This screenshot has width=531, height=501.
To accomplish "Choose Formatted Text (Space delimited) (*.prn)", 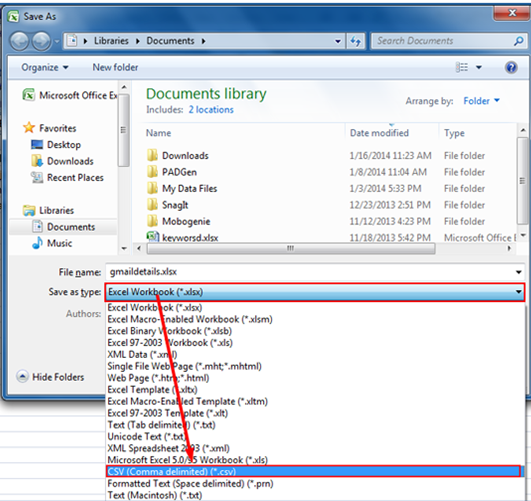I will (x=315, y=484).
